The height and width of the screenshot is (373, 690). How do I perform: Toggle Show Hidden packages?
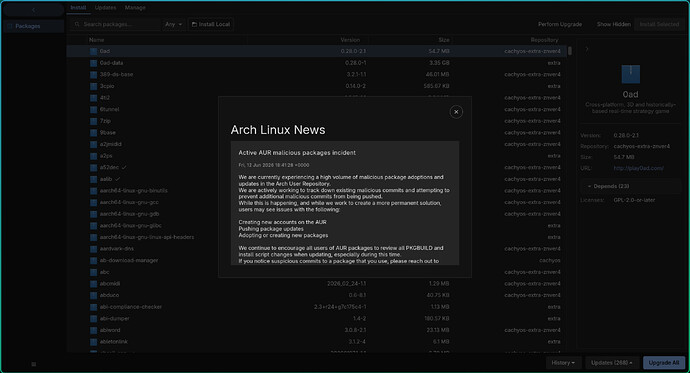tap(613, 24)
